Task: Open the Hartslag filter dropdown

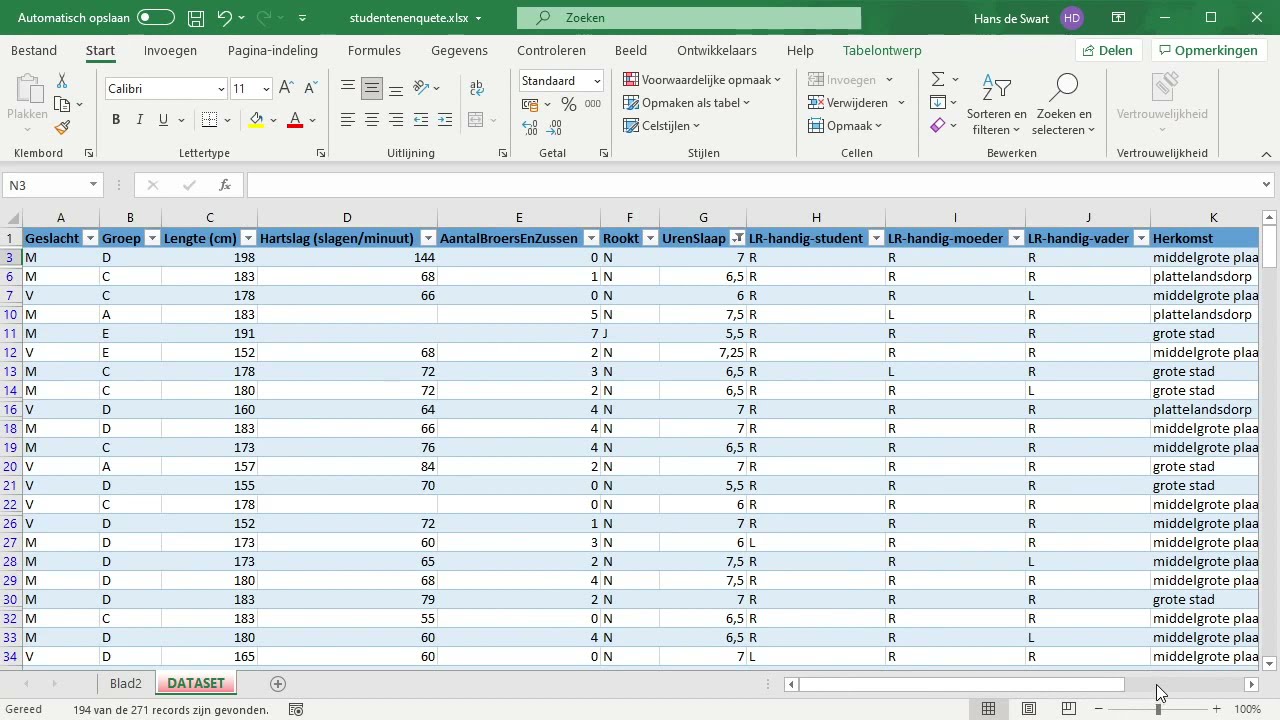Action: click(428, 238)
